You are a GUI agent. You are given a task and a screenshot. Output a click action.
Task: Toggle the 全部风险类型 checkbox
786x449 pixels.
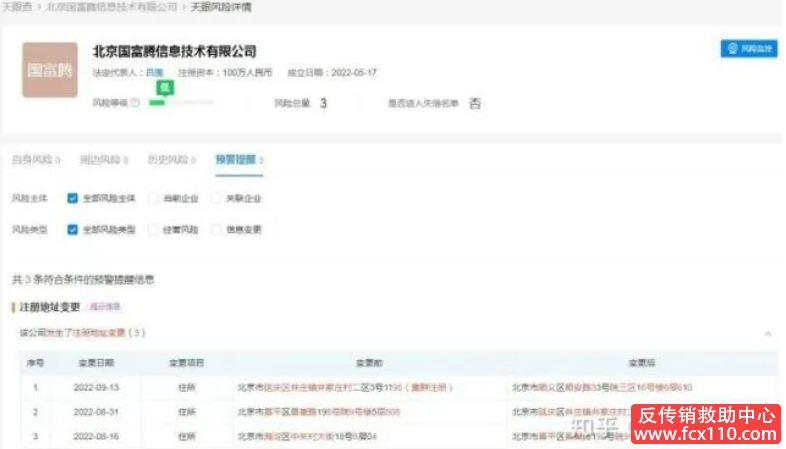tap(73, 230)
